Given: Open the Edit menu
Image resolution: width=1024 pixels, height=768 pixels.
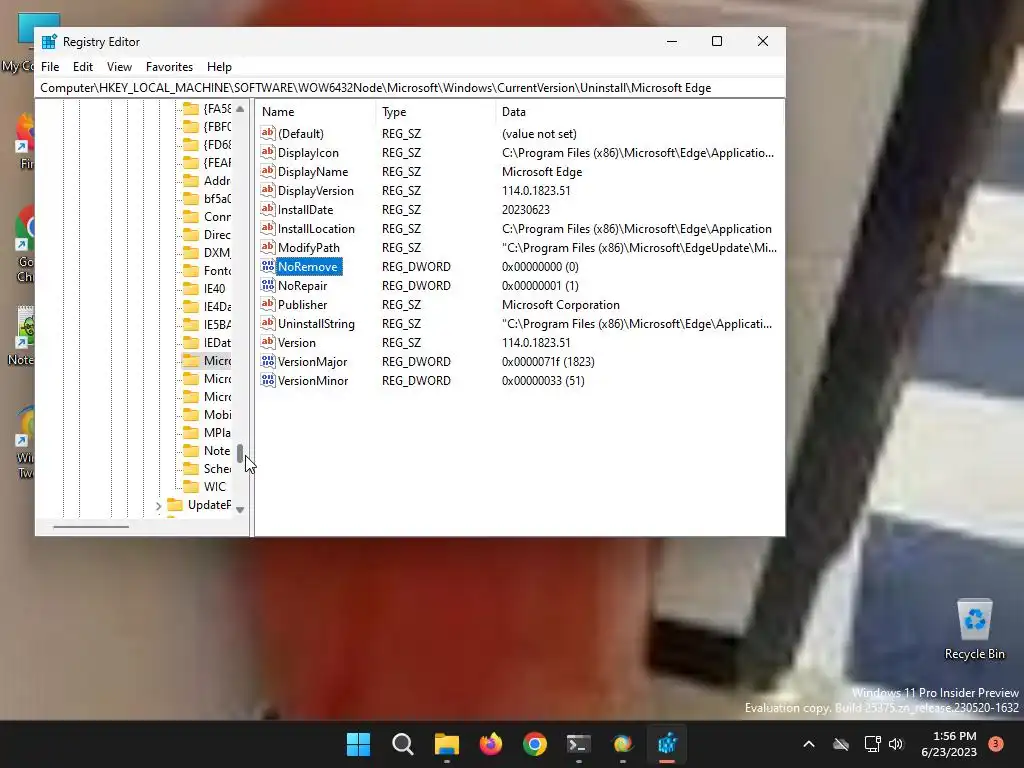Looking at the screenshot, I should point(82,67).
